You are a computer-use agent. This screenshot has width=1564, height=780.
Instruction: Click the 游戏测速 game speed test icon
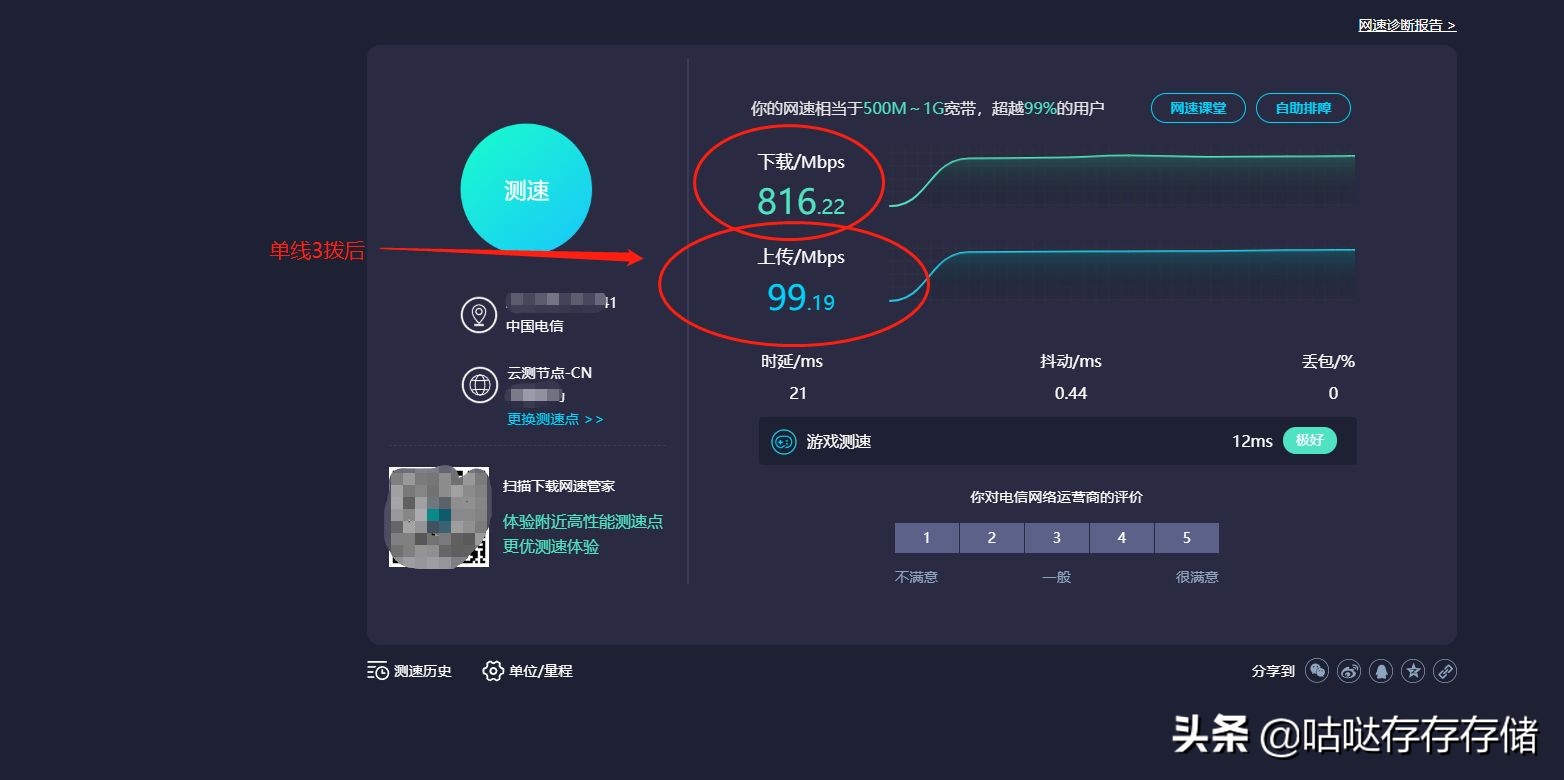pos(784,440)
